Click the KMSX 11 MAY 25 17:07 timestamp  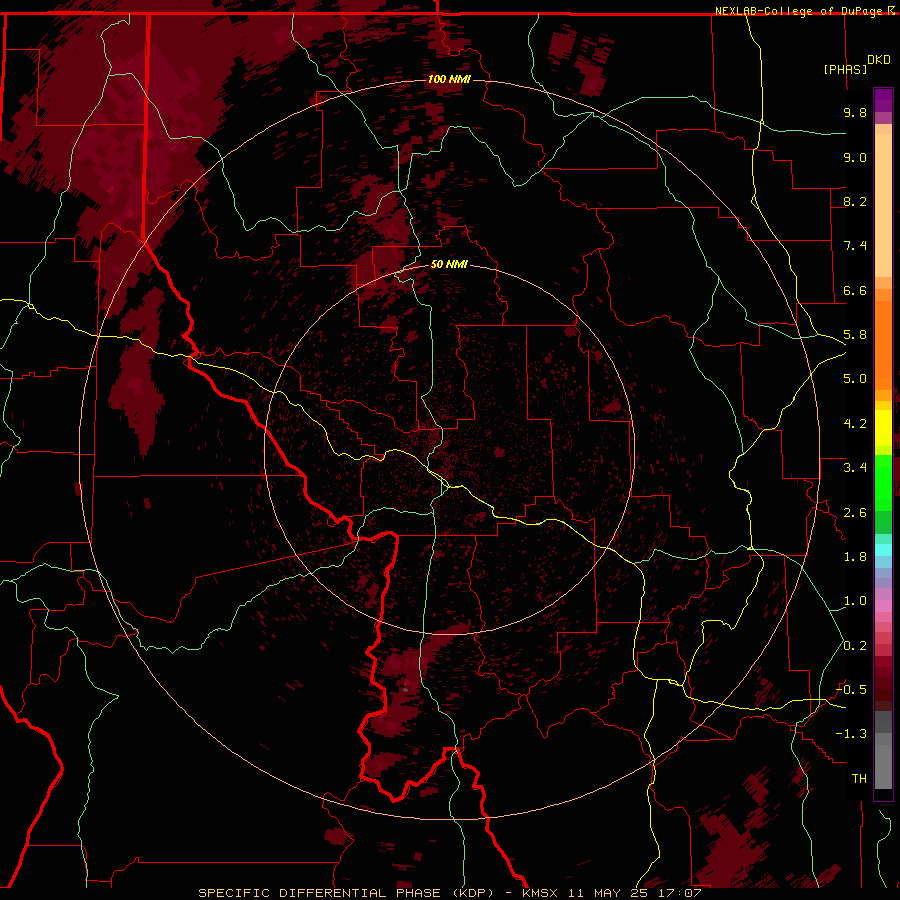[612, 893]
